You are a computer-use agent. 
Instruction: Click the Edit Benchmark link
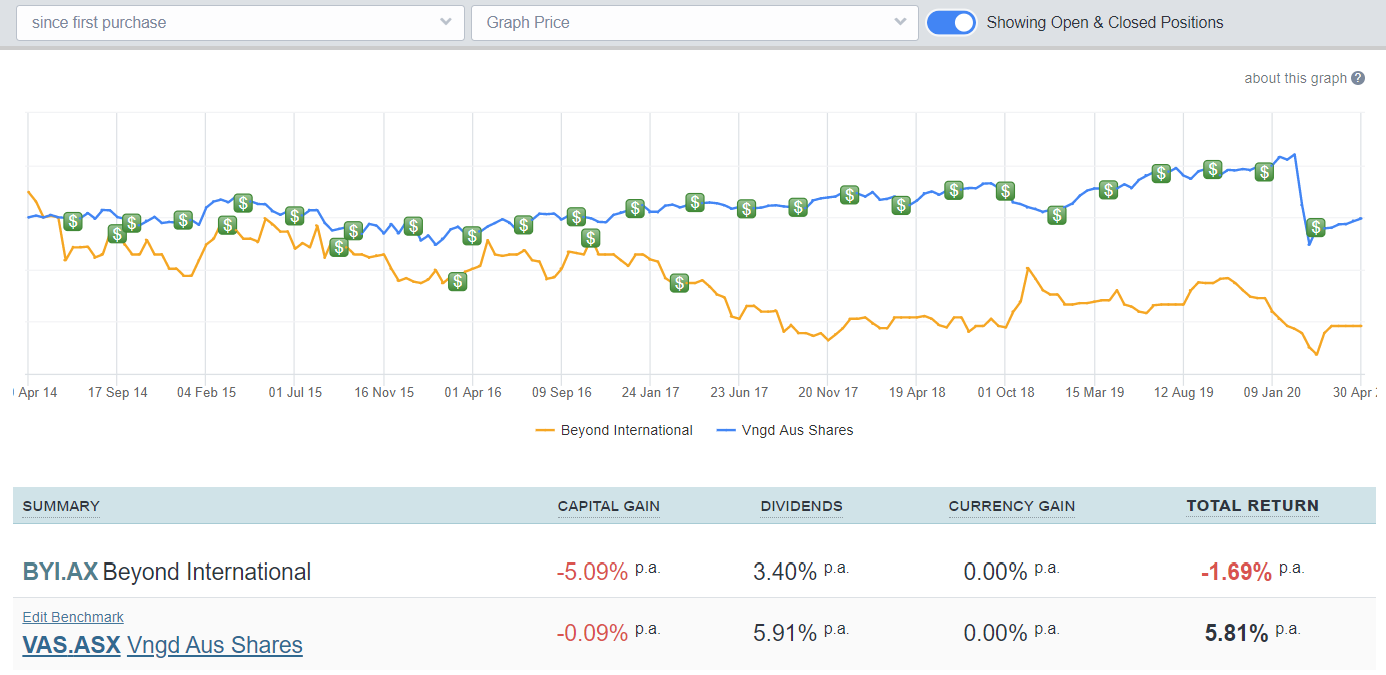(73, 617)
